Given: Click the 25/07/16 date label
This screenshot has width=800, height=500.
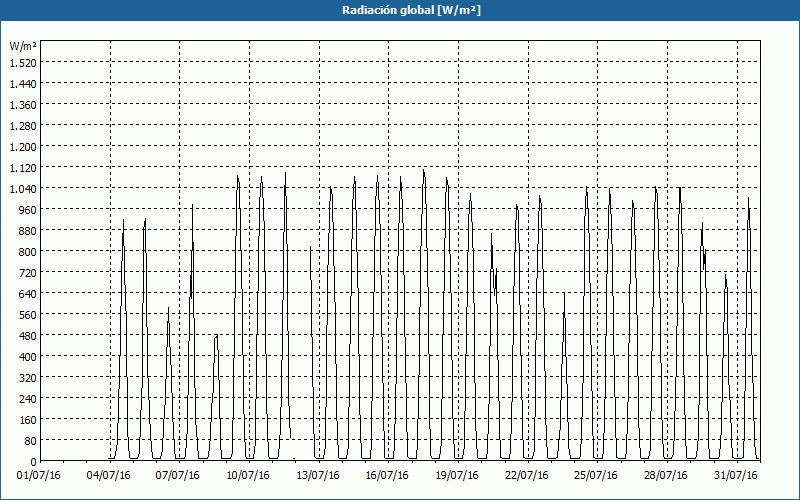Looking at the screenshot, I should pyautogui.click(x=596, y=476).
